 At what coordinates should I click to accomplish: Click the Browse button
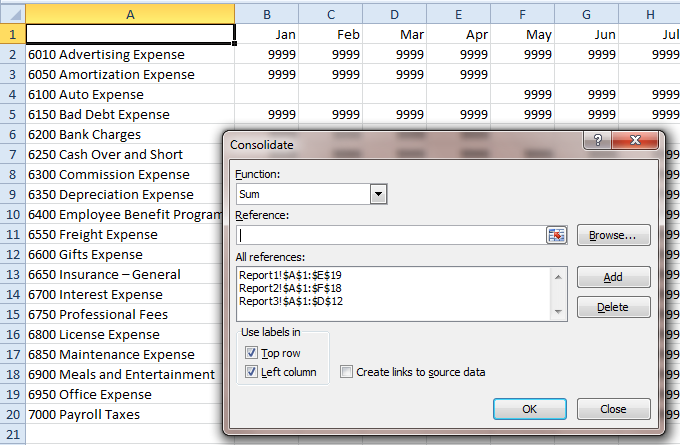tap(613, 235)
